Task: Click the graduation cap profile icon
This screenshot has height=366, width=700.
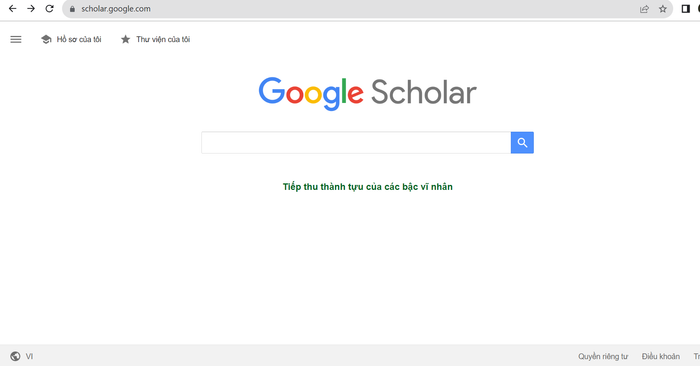Action: pos(46,39)
